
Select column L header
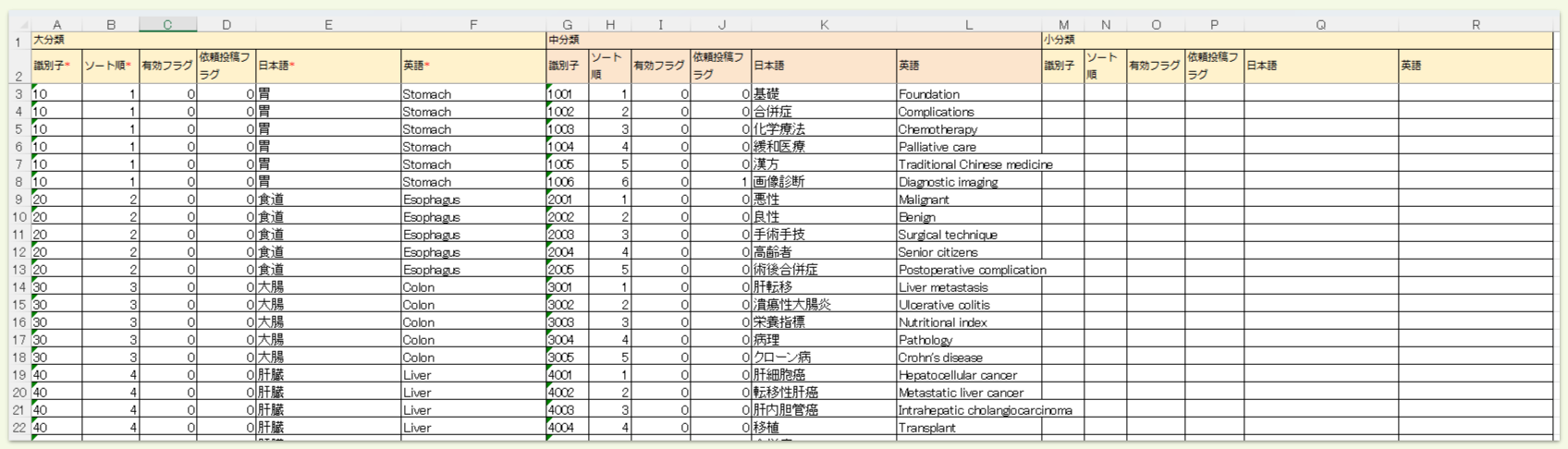click(969, 25)
